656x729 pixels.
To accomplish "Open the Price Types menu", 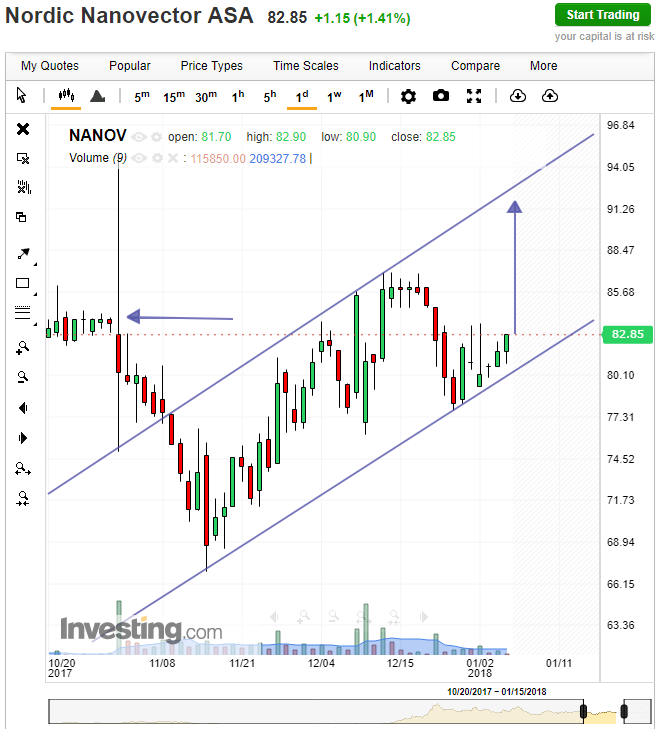I will click(x=212, y=66).
